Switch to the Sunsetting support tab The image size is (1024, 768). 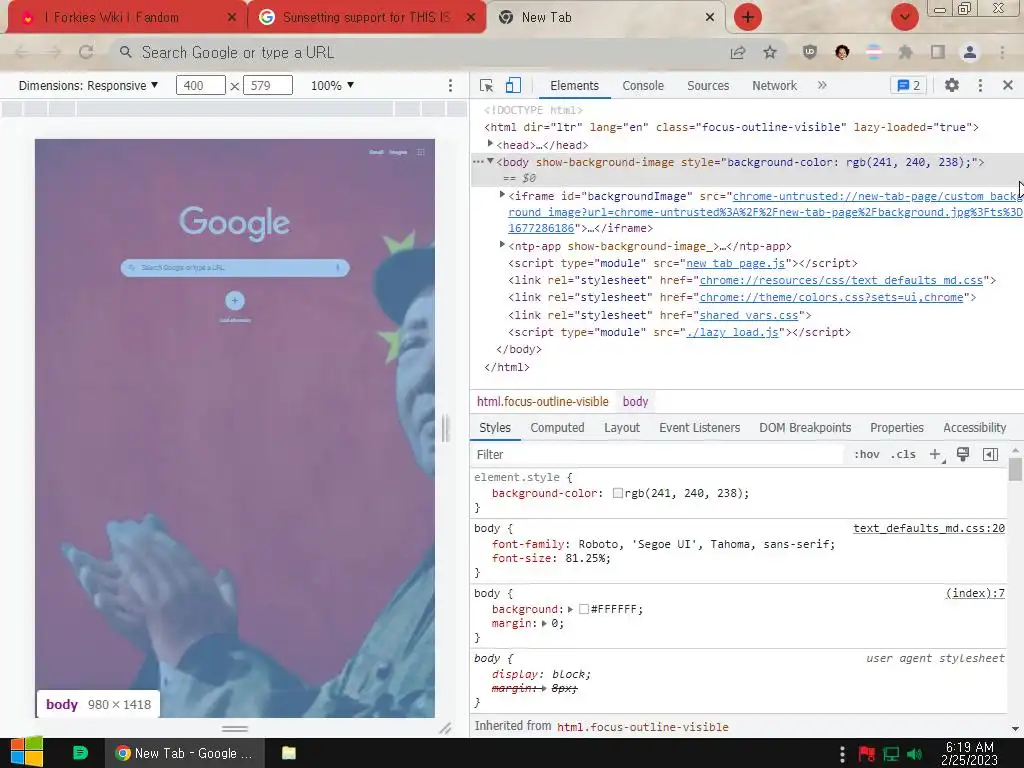366,17
